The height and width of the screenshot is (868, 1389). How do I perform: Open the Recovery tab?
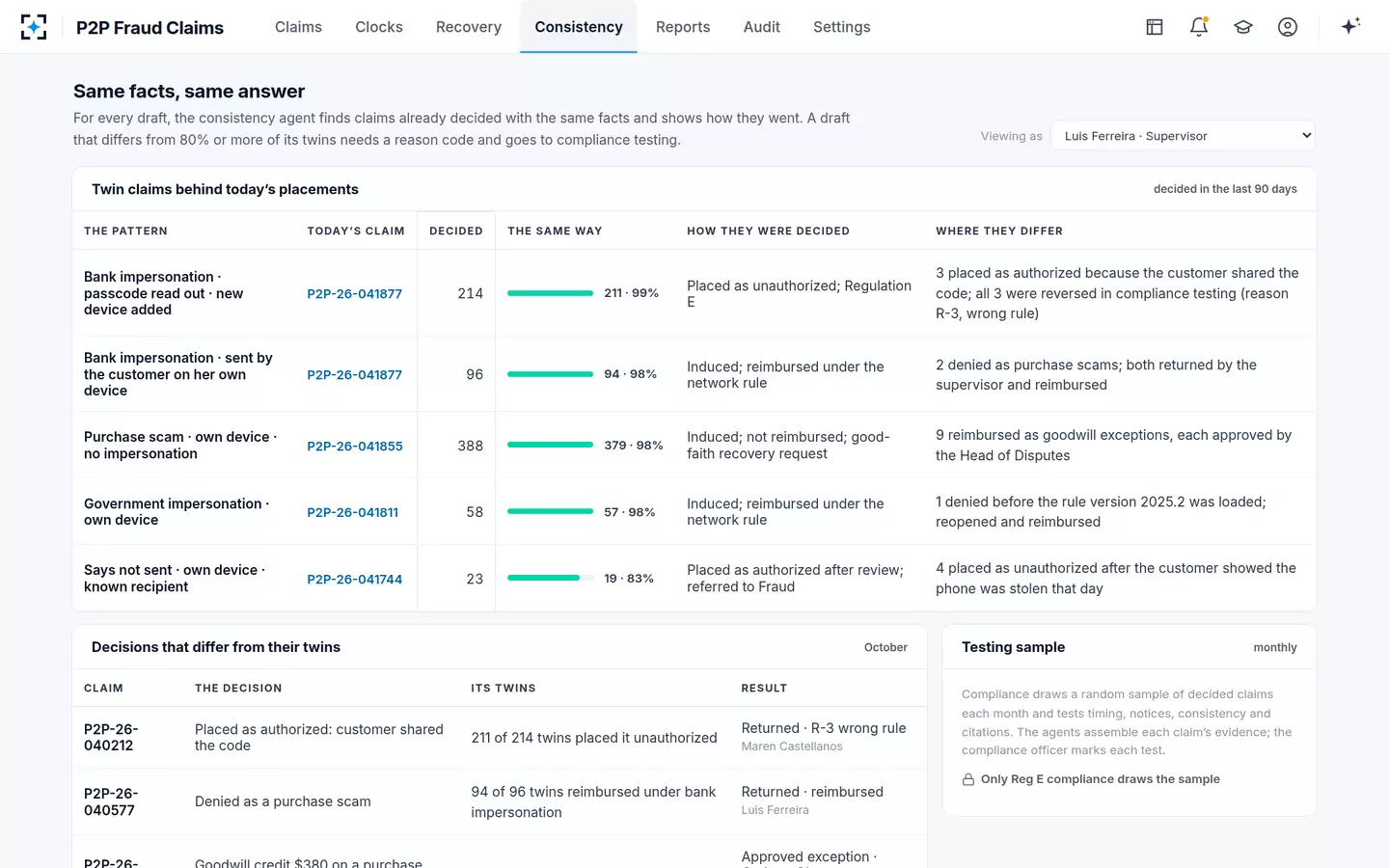point(469,27)
